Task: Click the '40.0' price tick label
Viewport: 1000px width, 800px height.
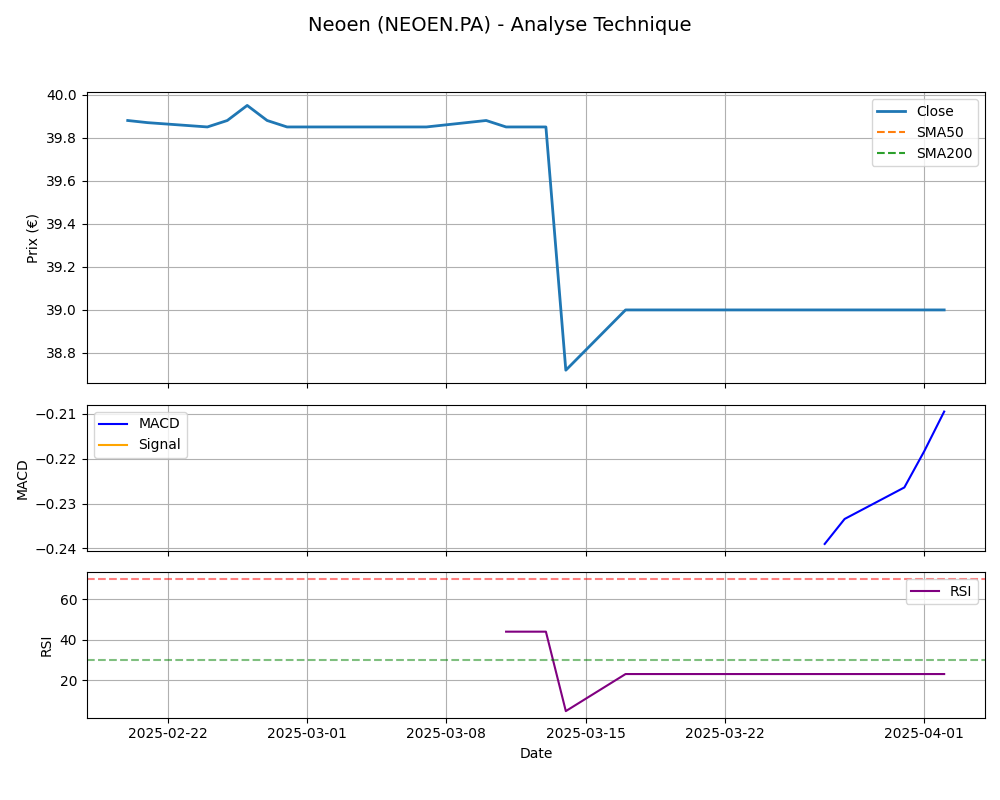Action: tap(61, 96)
